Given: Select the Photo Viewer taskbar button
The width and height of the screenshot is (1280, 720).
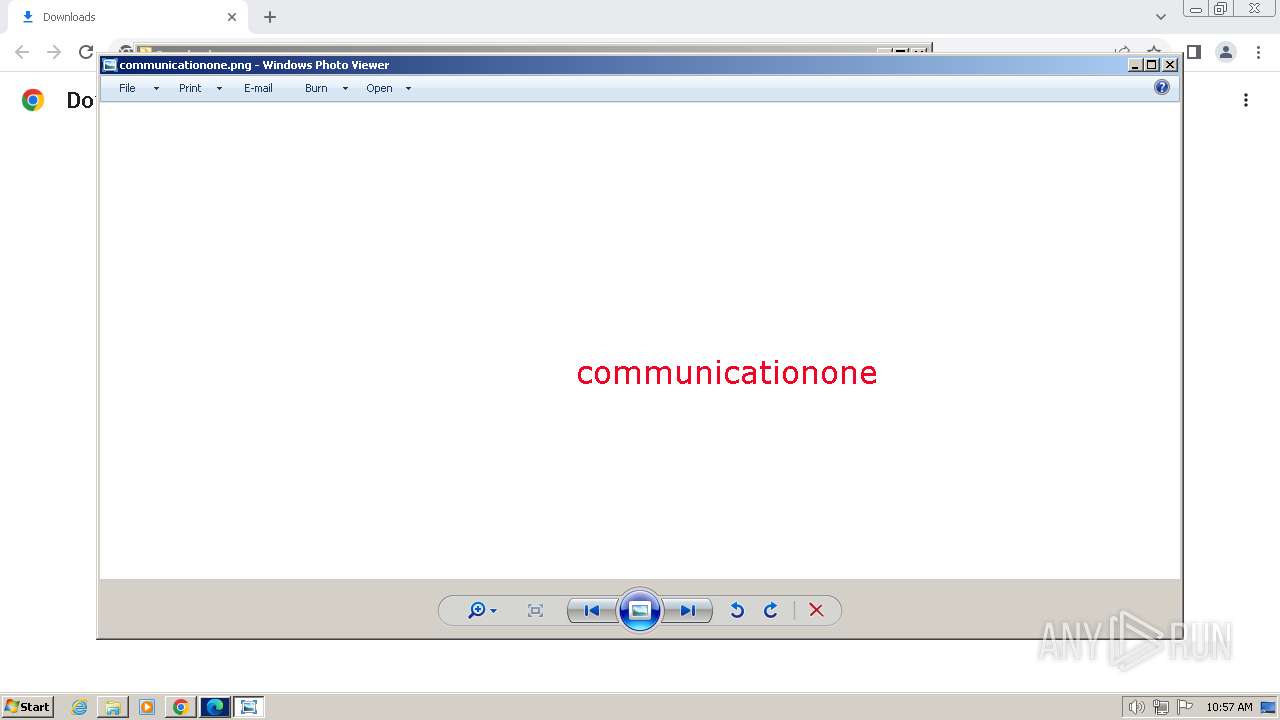Looking at the screenshot, I should 249,707.
